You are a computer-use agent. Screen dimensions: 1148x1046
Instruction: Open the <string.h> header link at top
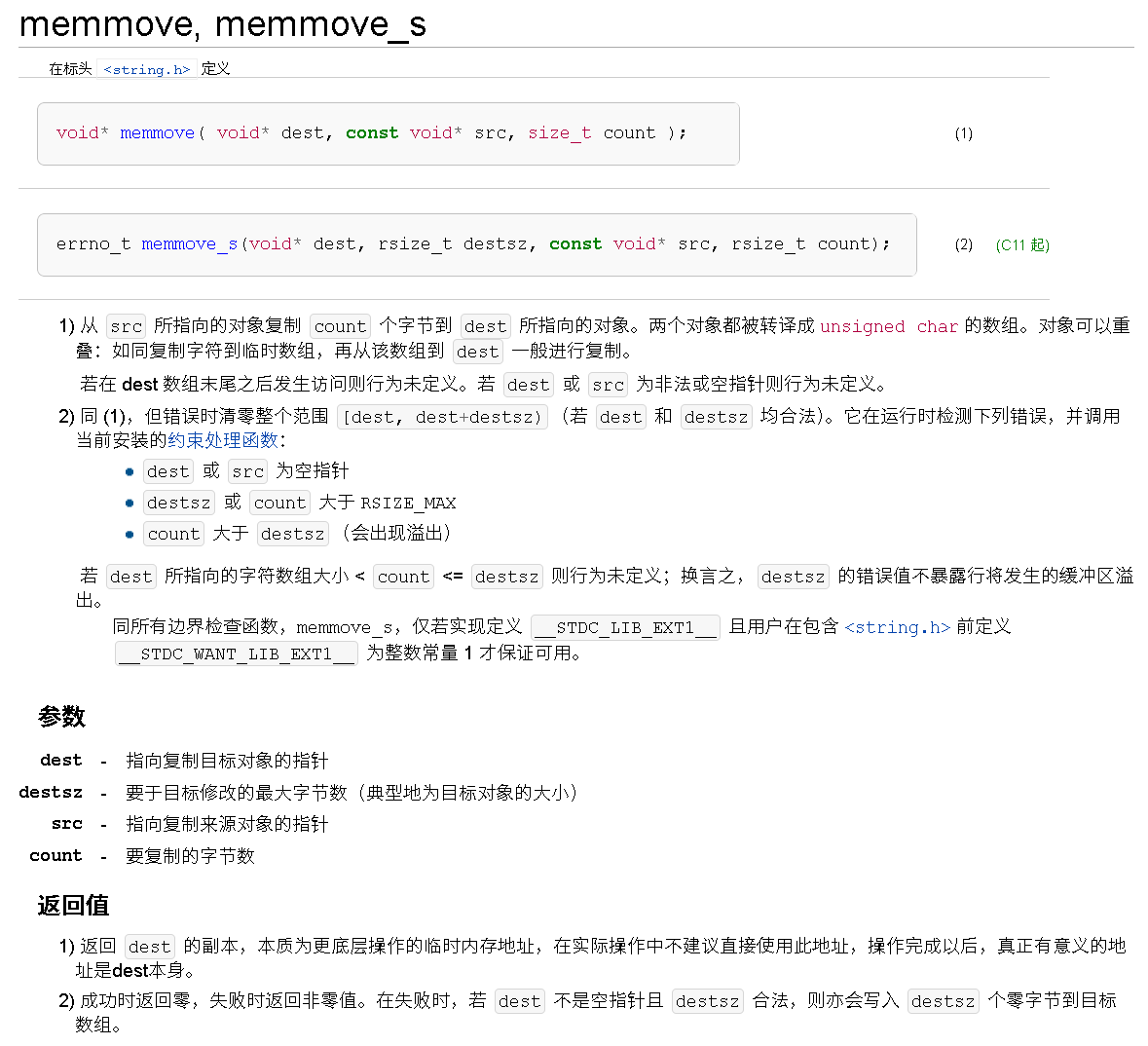(x=146, y=69)
